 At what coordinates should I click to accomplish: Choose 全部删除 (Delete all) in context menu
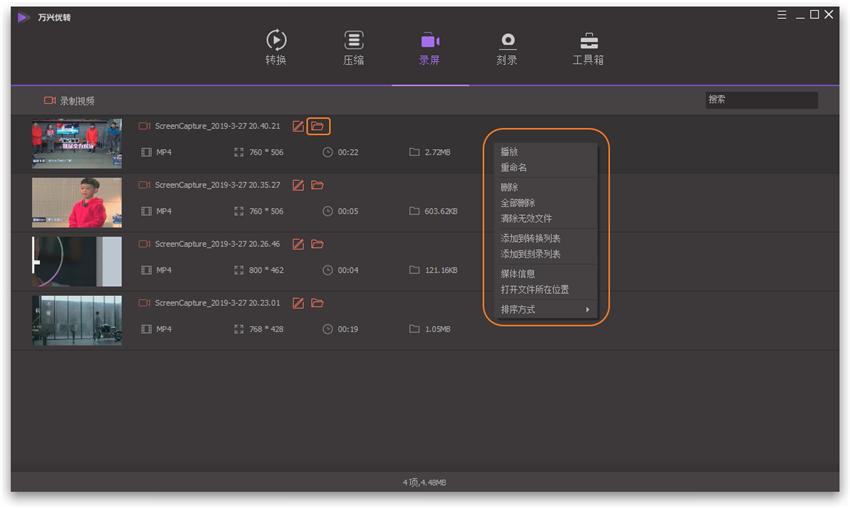tap(518, 203)
